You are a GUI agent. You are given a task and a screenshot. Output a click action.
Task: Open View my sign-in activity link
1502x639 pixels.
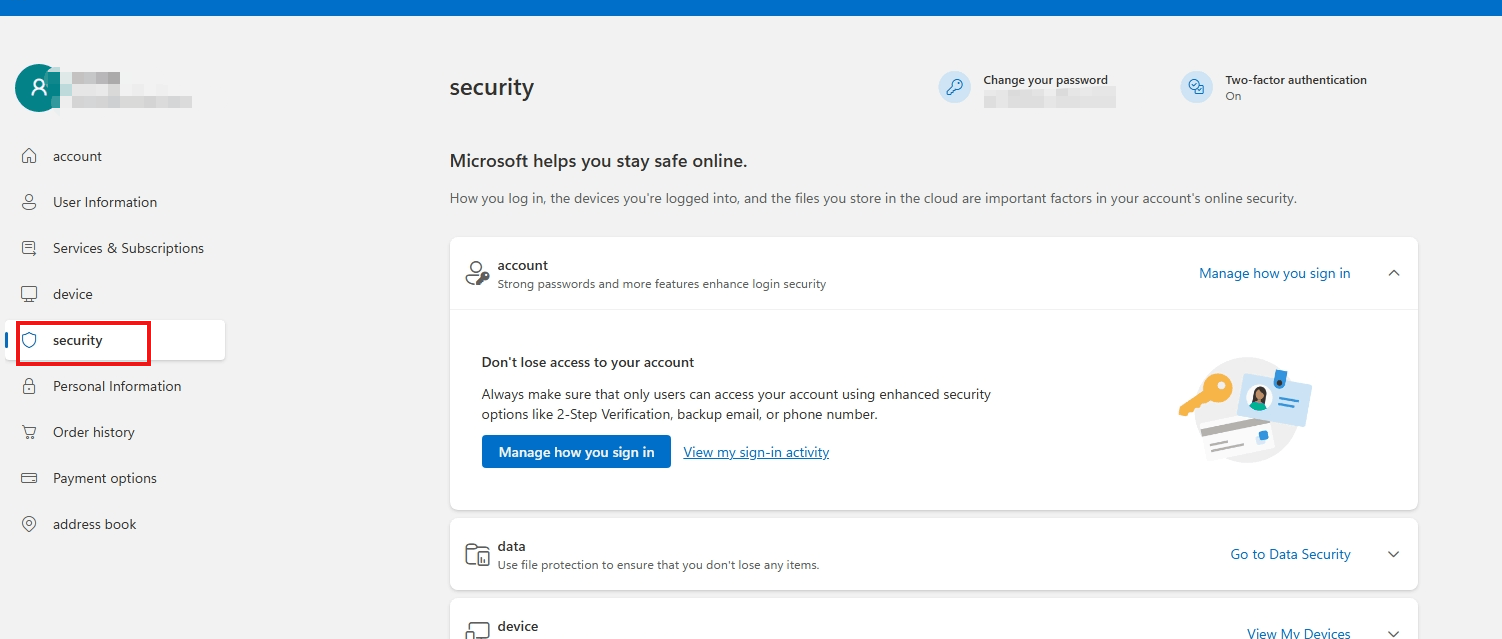click(755, 451)
